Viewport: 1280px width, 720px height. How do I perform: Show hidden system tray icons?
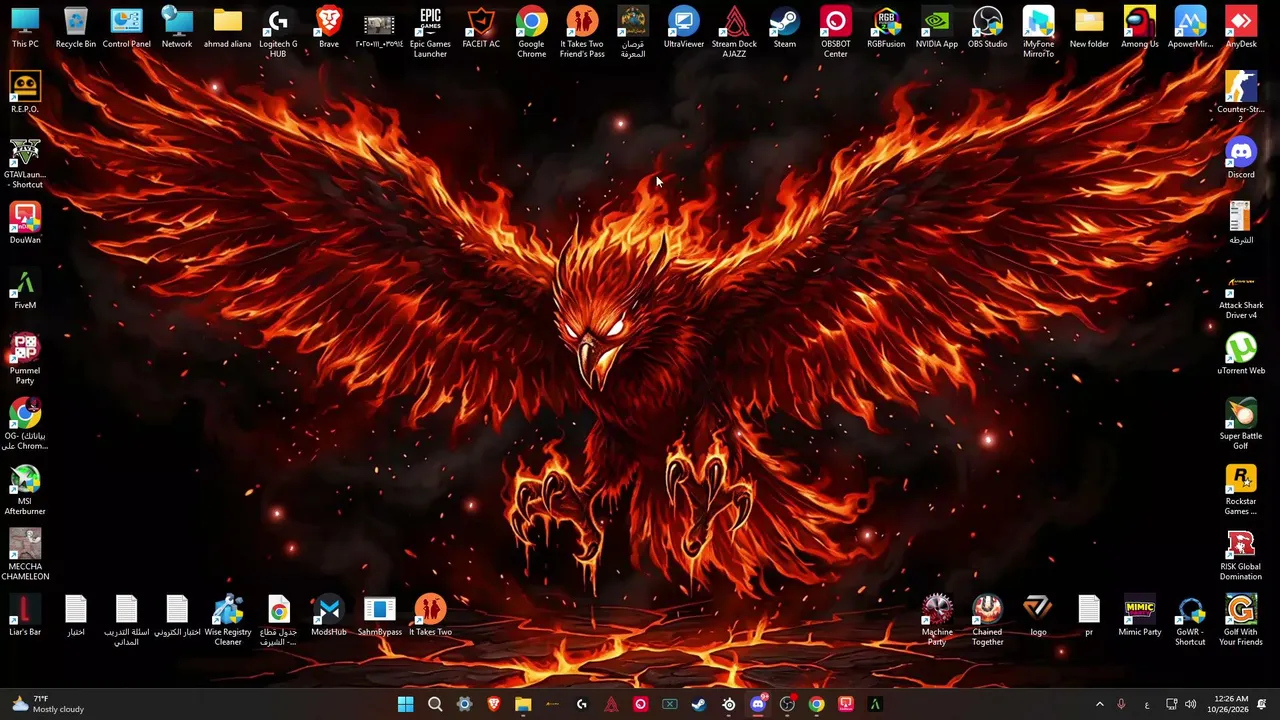[x=1099, y=704]
